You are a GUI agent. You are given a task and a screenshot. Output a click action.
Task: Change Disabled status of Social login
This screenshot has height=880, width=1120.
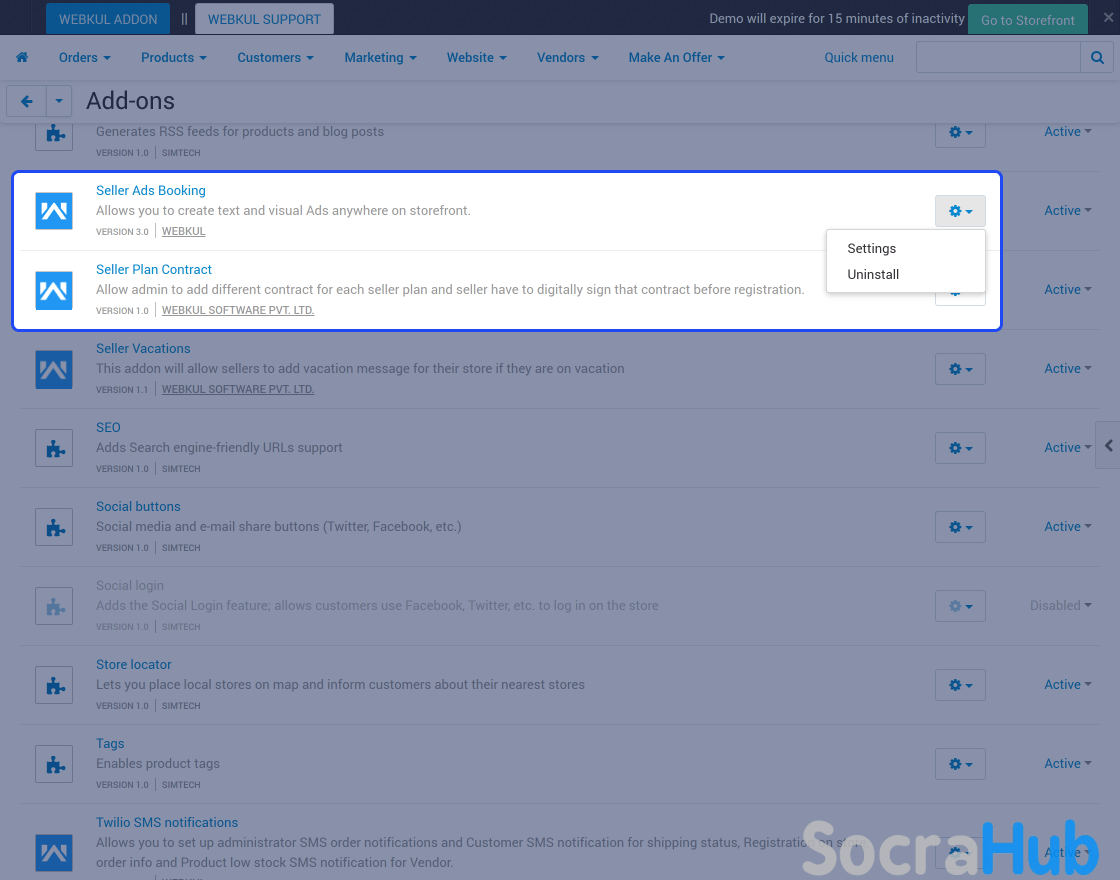pos(1061,606)
